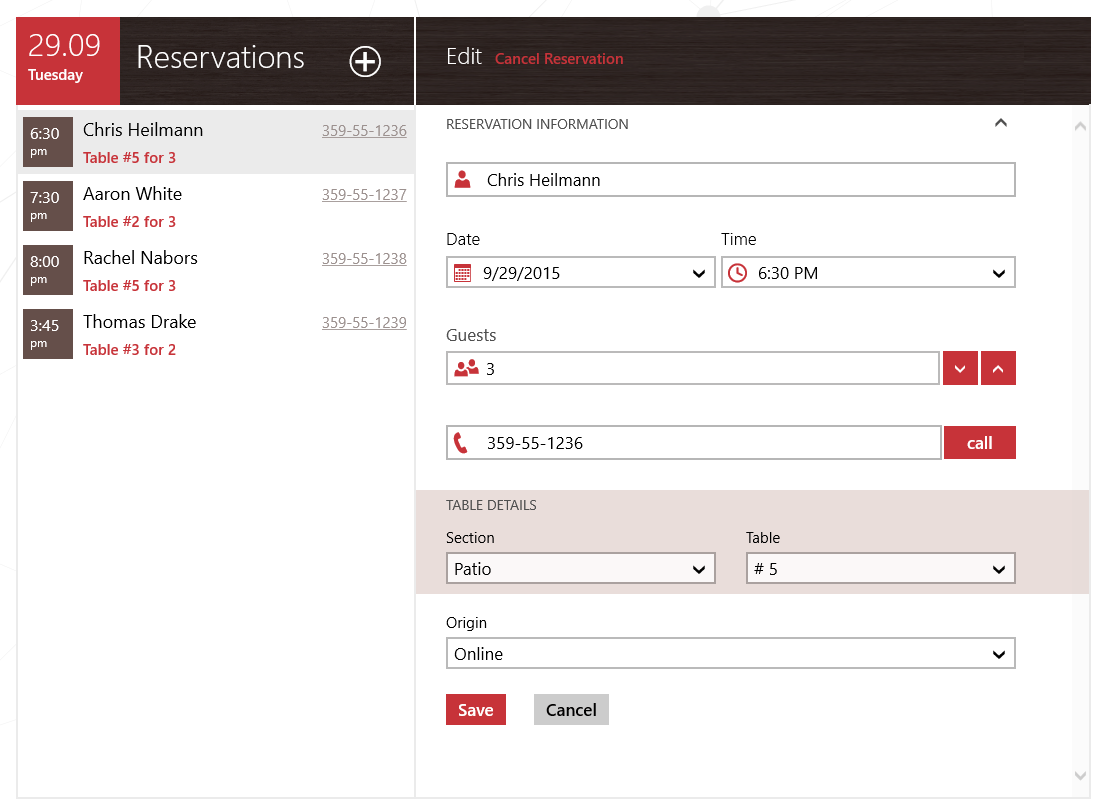Screen dimensions: 1101x807
Task: Click the guests group icon
Action: point(466,368)
